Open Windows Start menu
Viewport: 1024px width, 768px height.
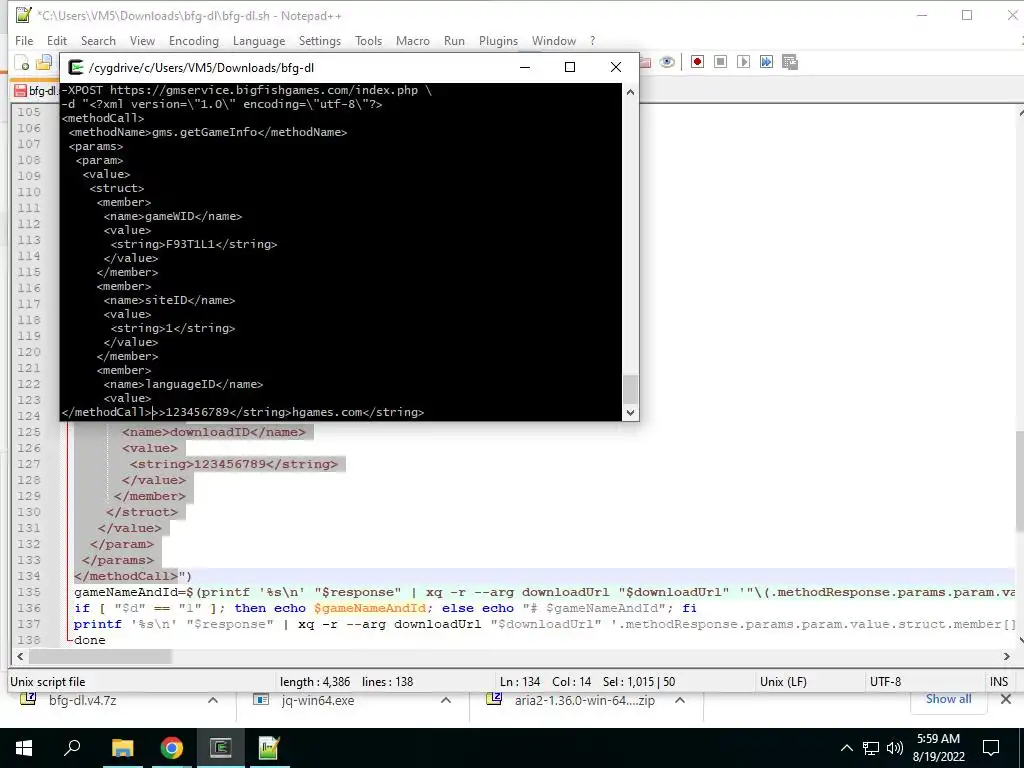[24, 748]
